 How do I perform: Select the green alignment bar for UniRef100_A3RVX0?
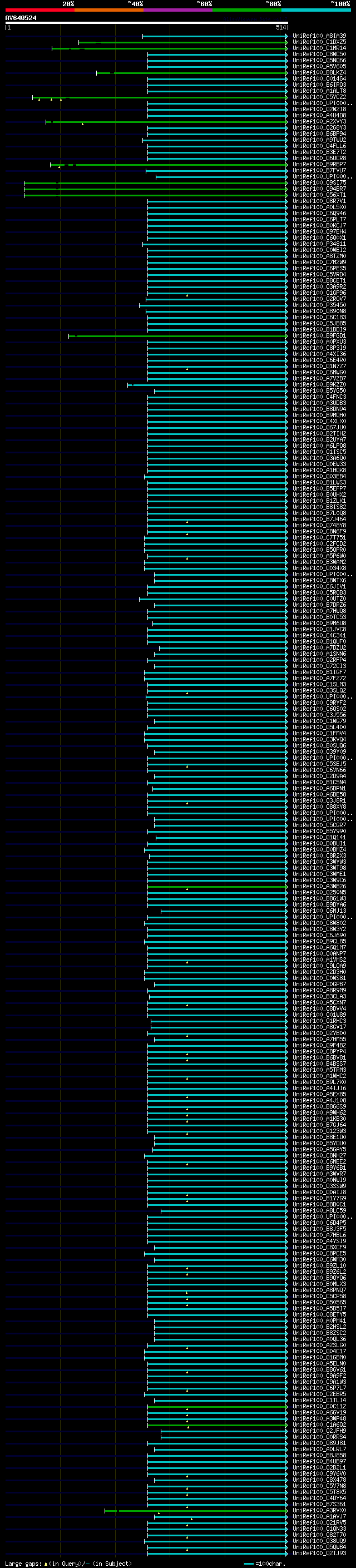point(196,1511)
